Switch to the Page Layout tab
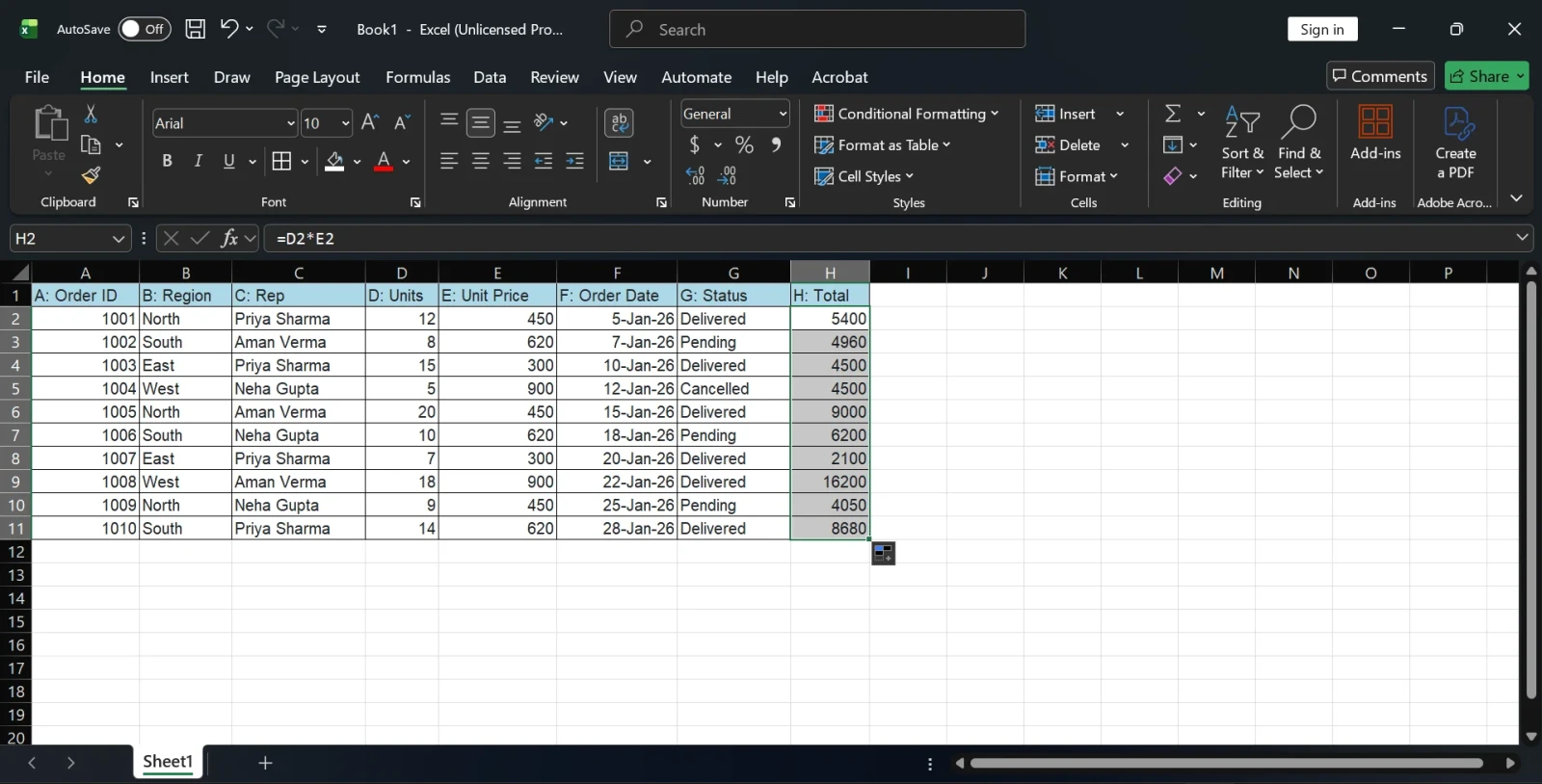 click(317, 77)
